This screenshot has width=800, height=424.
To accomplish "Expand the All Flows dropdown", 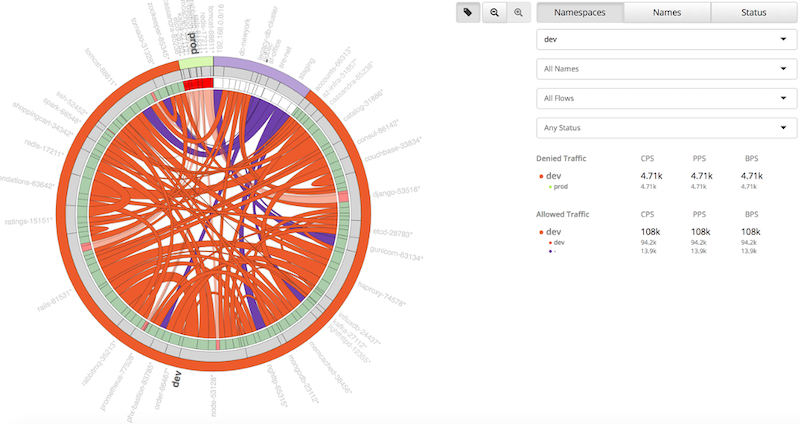I will tap(666, 98).
